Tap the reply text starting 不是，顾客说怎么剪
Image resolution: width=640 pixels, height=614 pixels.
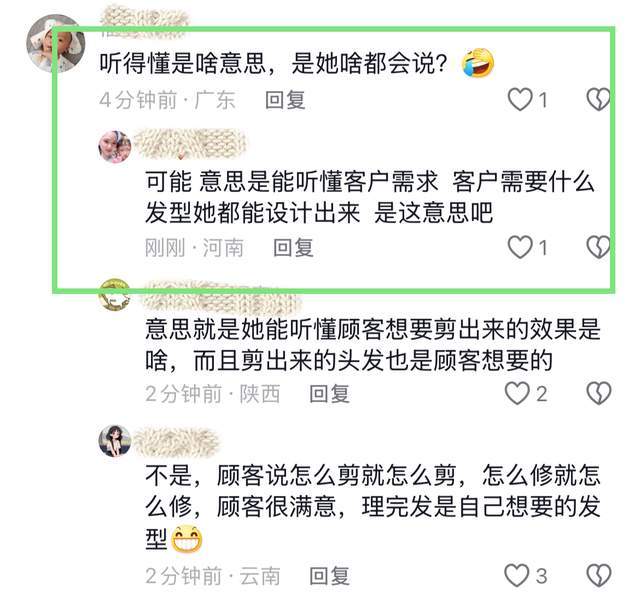[x=373, y=507]
